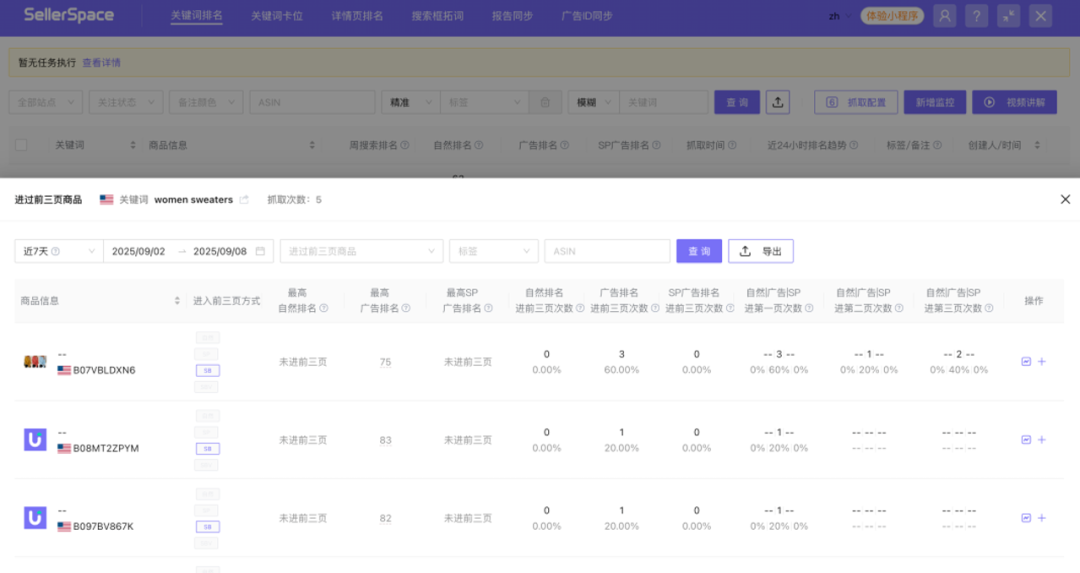Switch to 详情页排名 tab

tap(357, 16)
